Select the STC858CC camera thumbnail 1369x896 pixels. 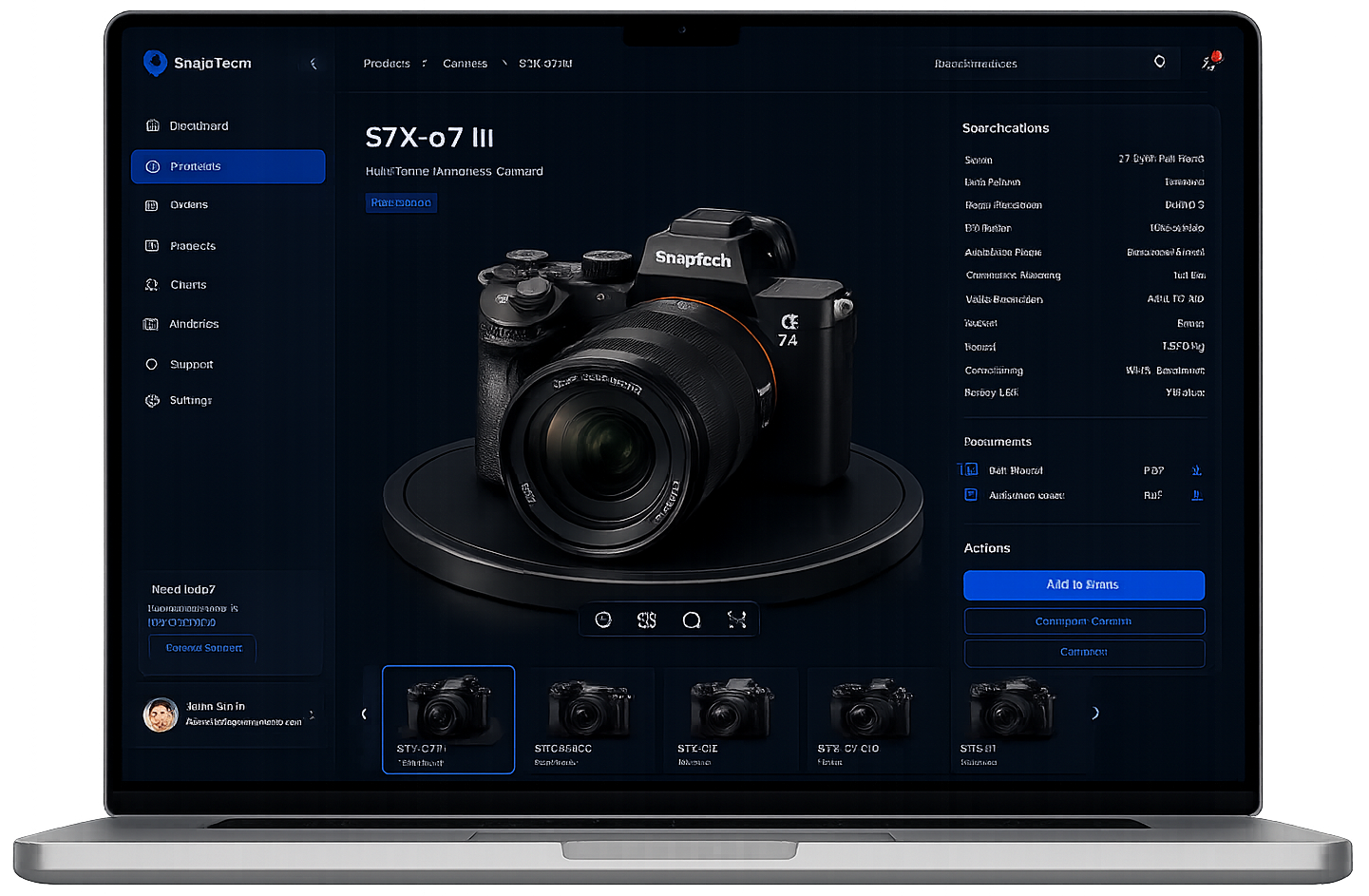tap(590, 719)
